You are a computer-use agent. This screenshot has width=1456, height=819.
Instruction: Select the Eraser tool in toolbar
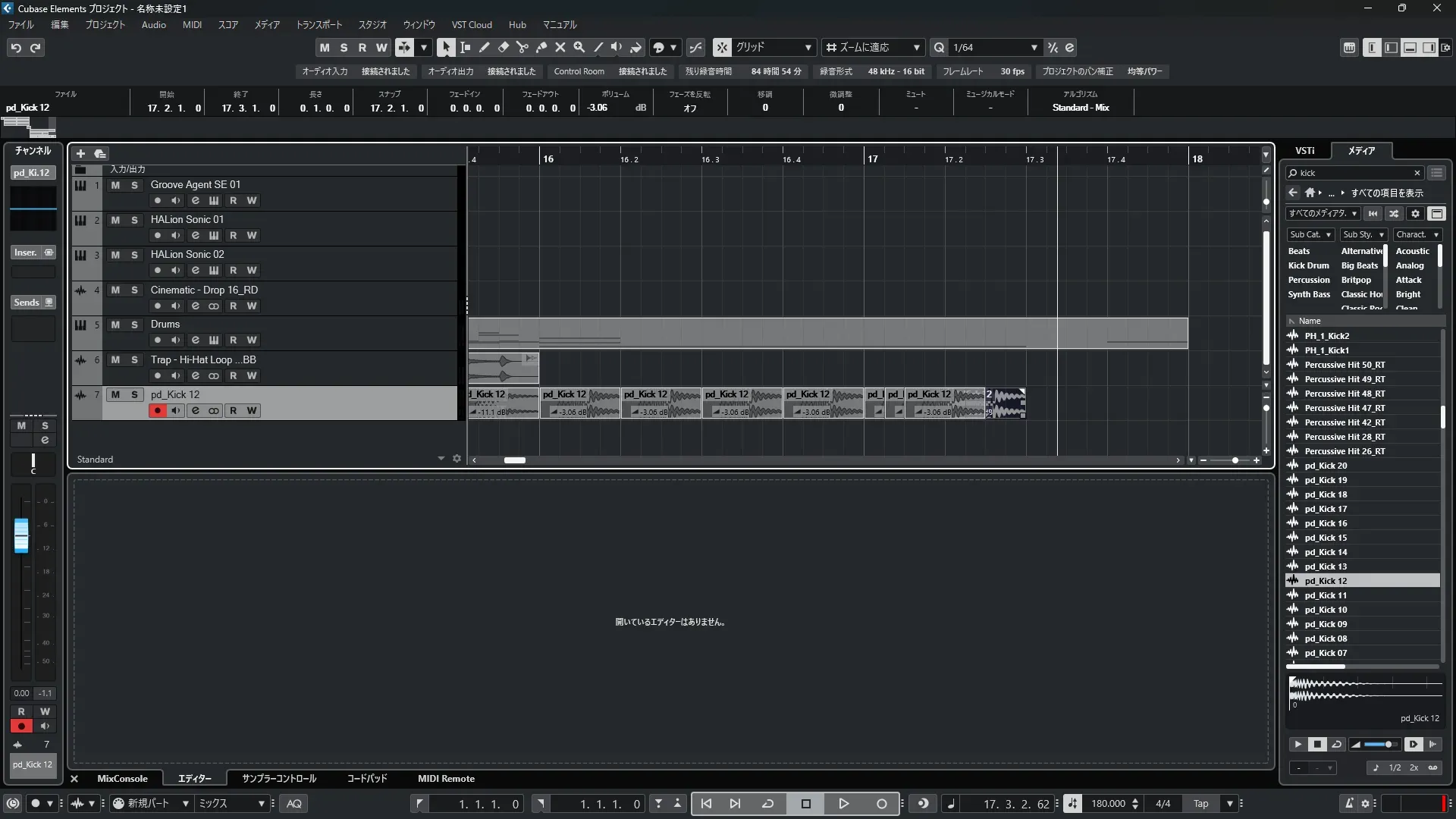(503, 47)
